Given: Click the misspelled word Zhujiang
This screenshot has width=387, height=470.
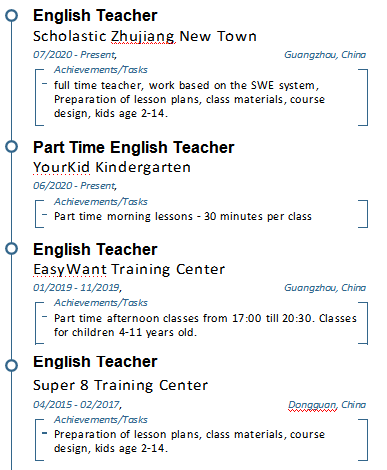Looking at the screenshot, I should (x=143, y=37).
